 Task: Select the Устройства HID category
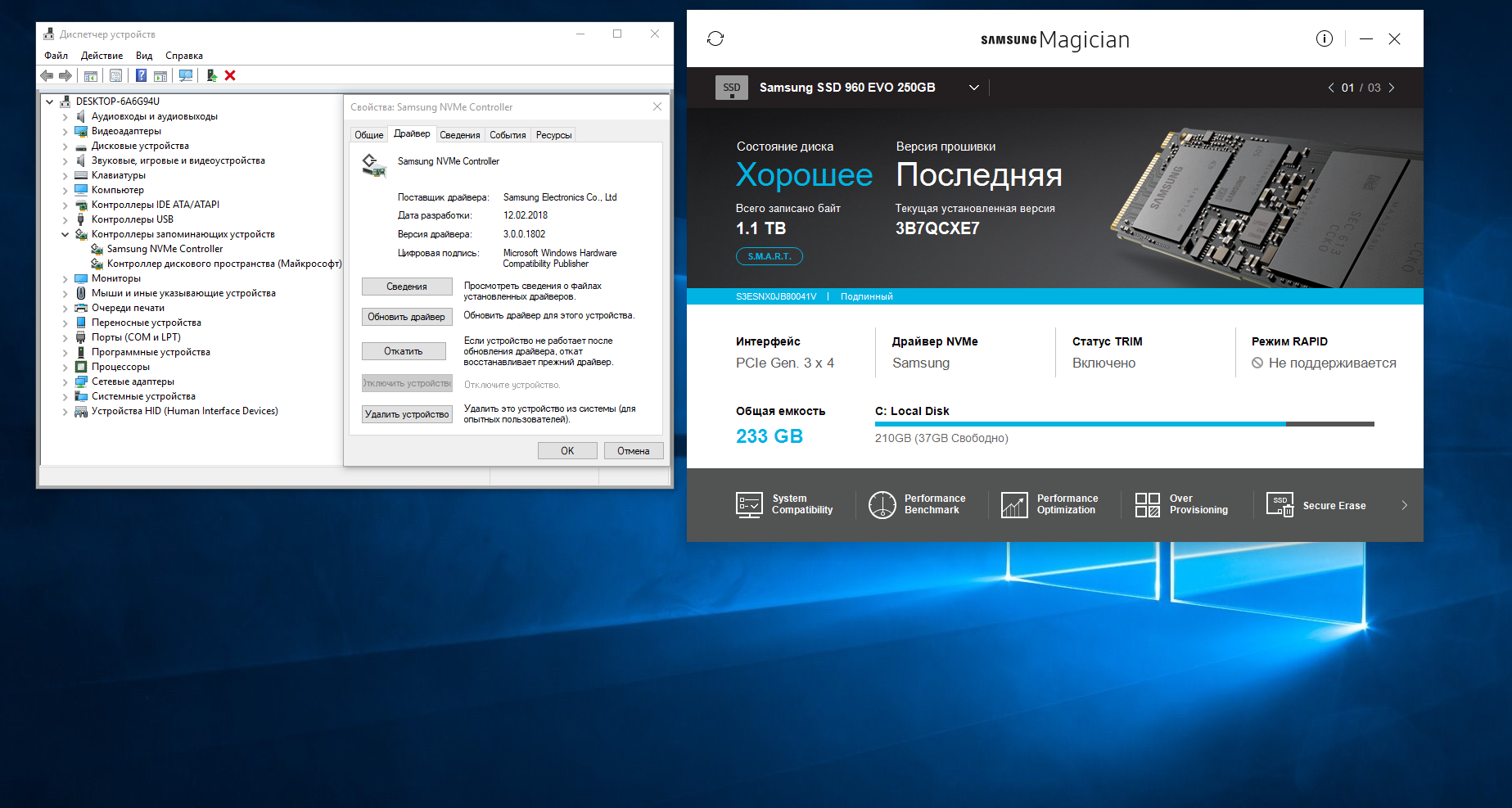[x=184, y=411]
